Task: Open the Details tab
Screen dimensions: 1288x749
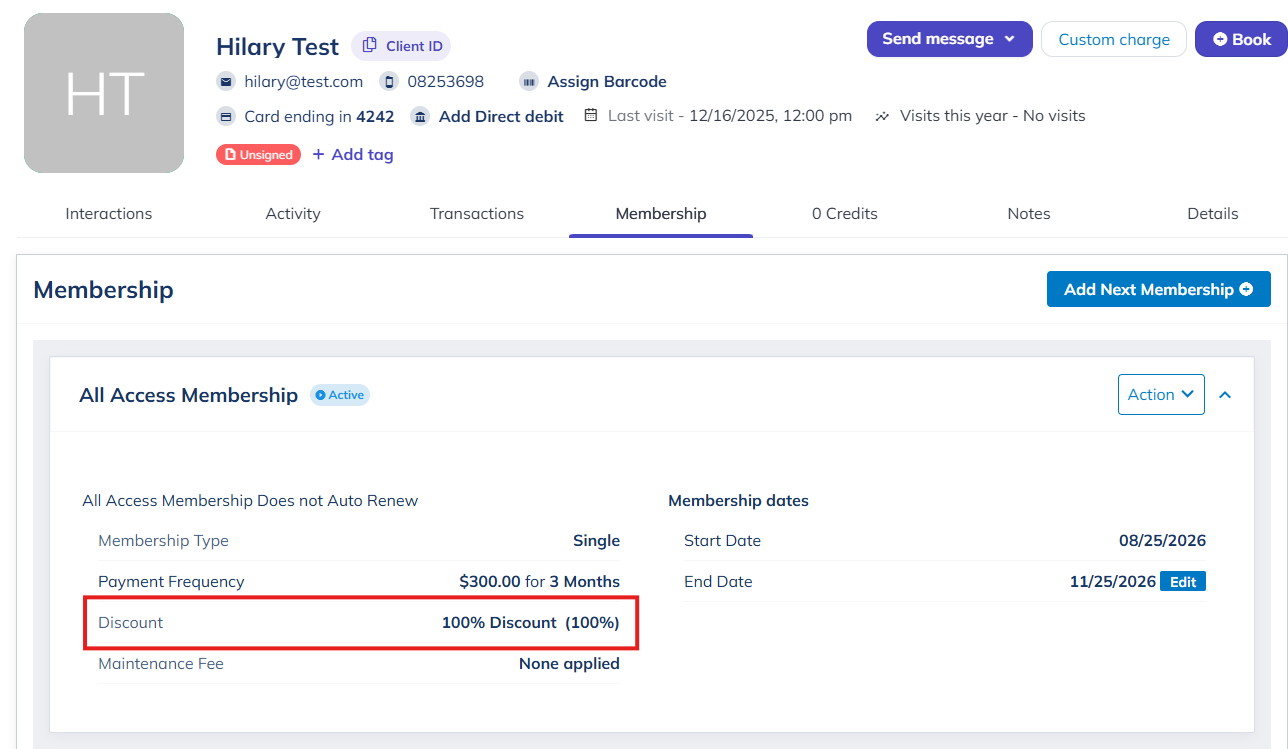Action: pyautogui.click(x=1213, y=213)
